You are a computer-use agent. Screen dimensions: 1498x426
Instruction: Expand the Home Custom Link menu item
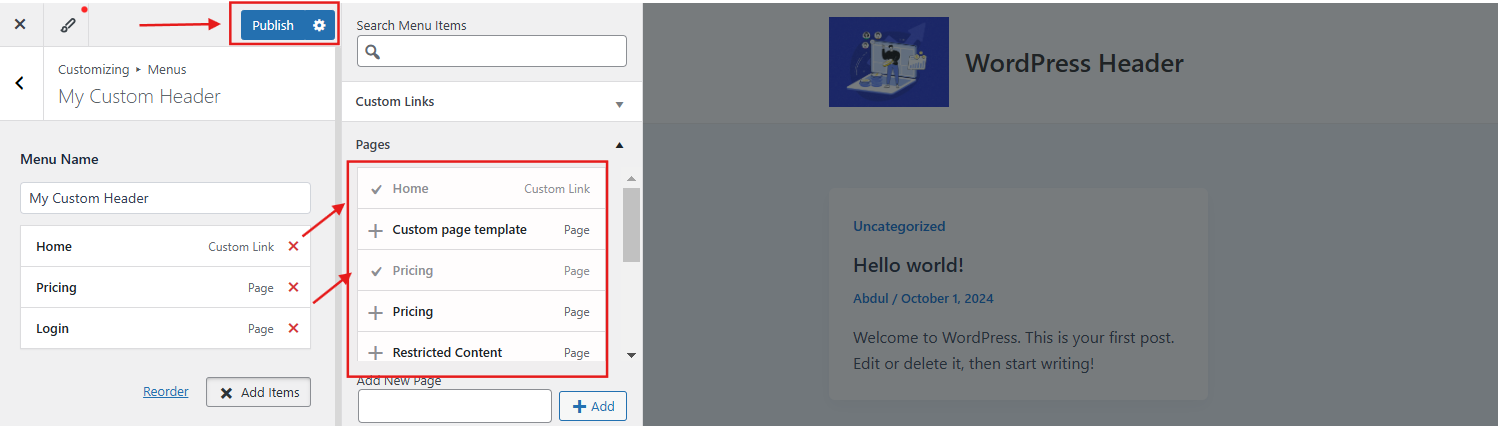point(165,246)
